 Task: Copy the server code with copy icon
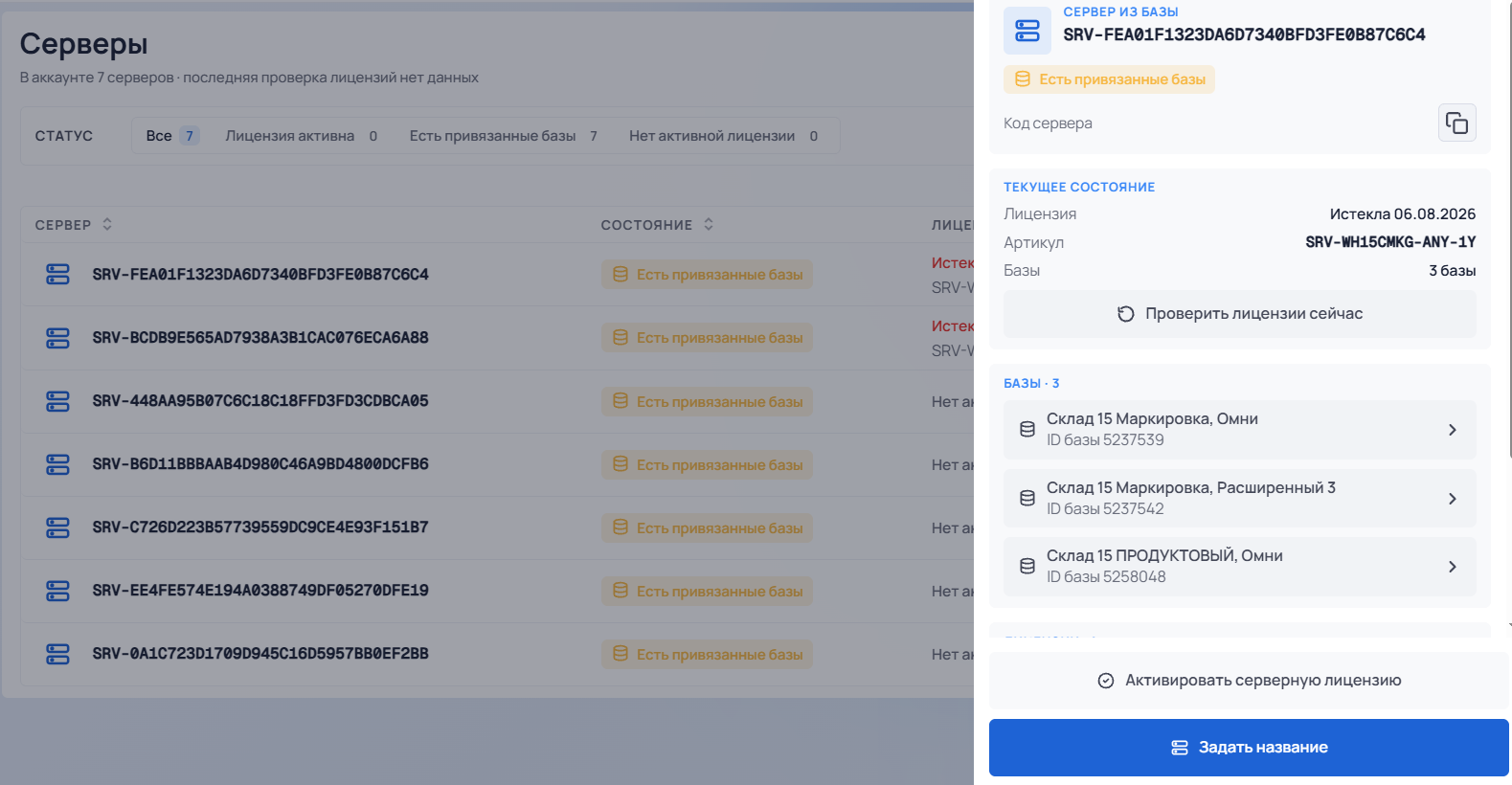coord(1456,123)
